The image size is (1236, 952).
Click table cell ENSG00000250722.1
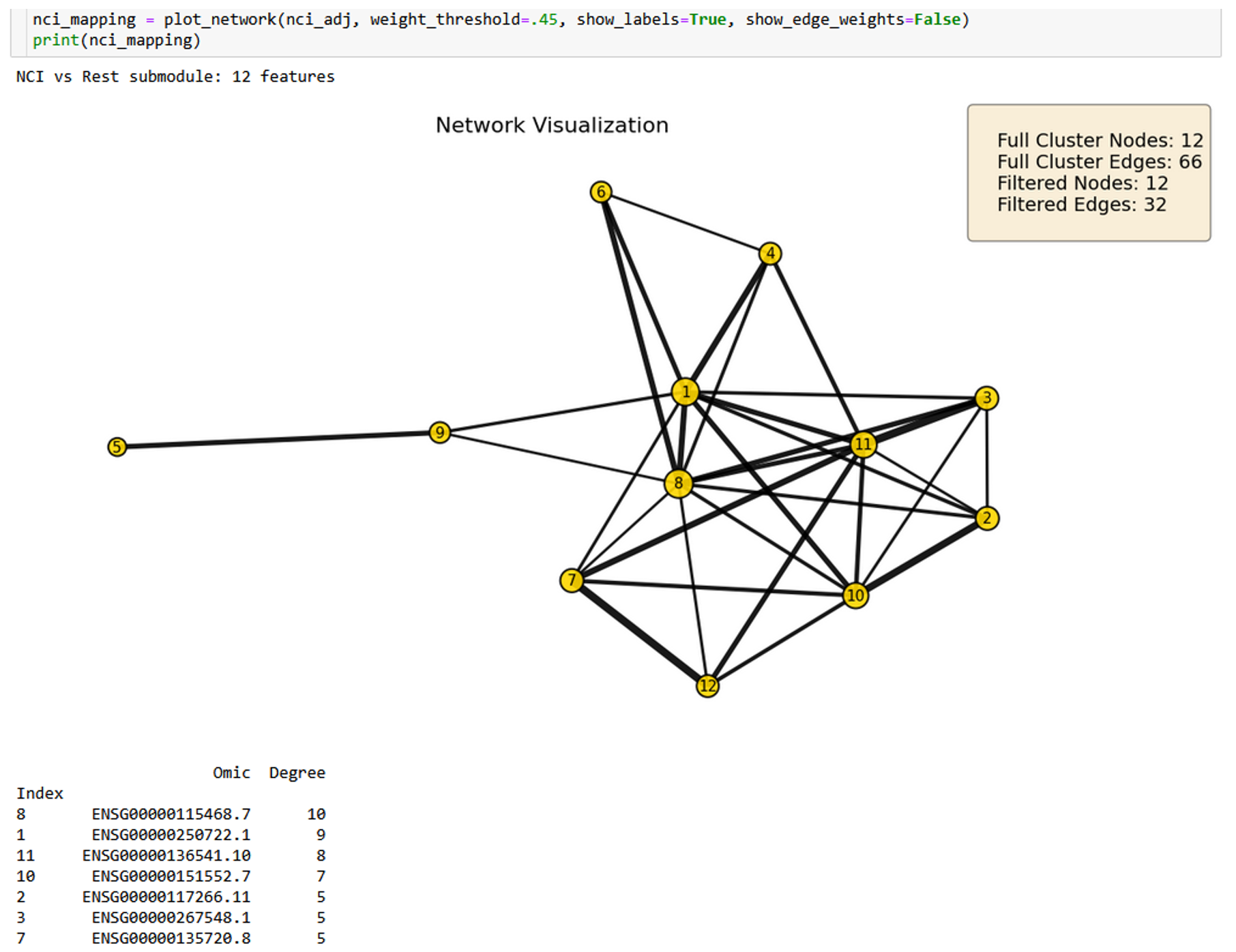click(x=171, y=835)
